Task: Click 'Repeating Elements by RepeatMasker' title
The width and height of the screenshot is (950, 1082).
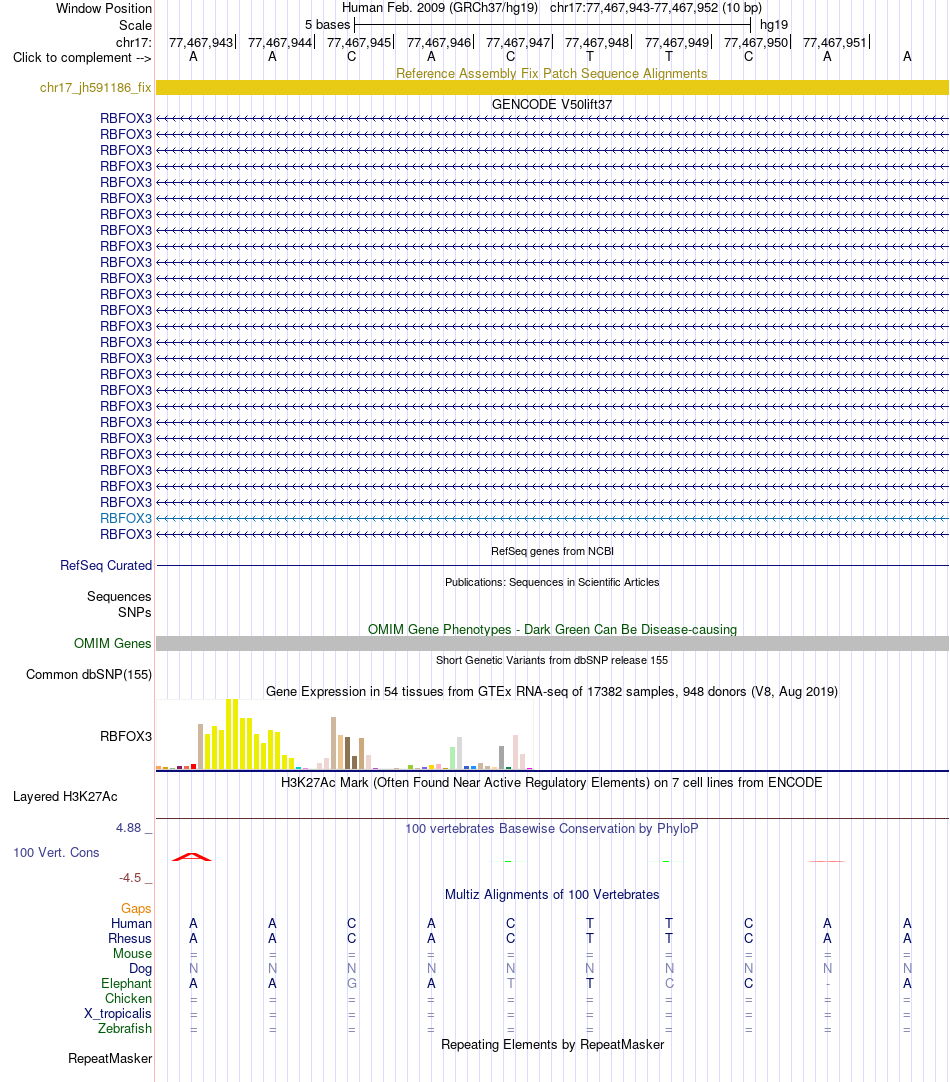Action: click(552, 1045)
